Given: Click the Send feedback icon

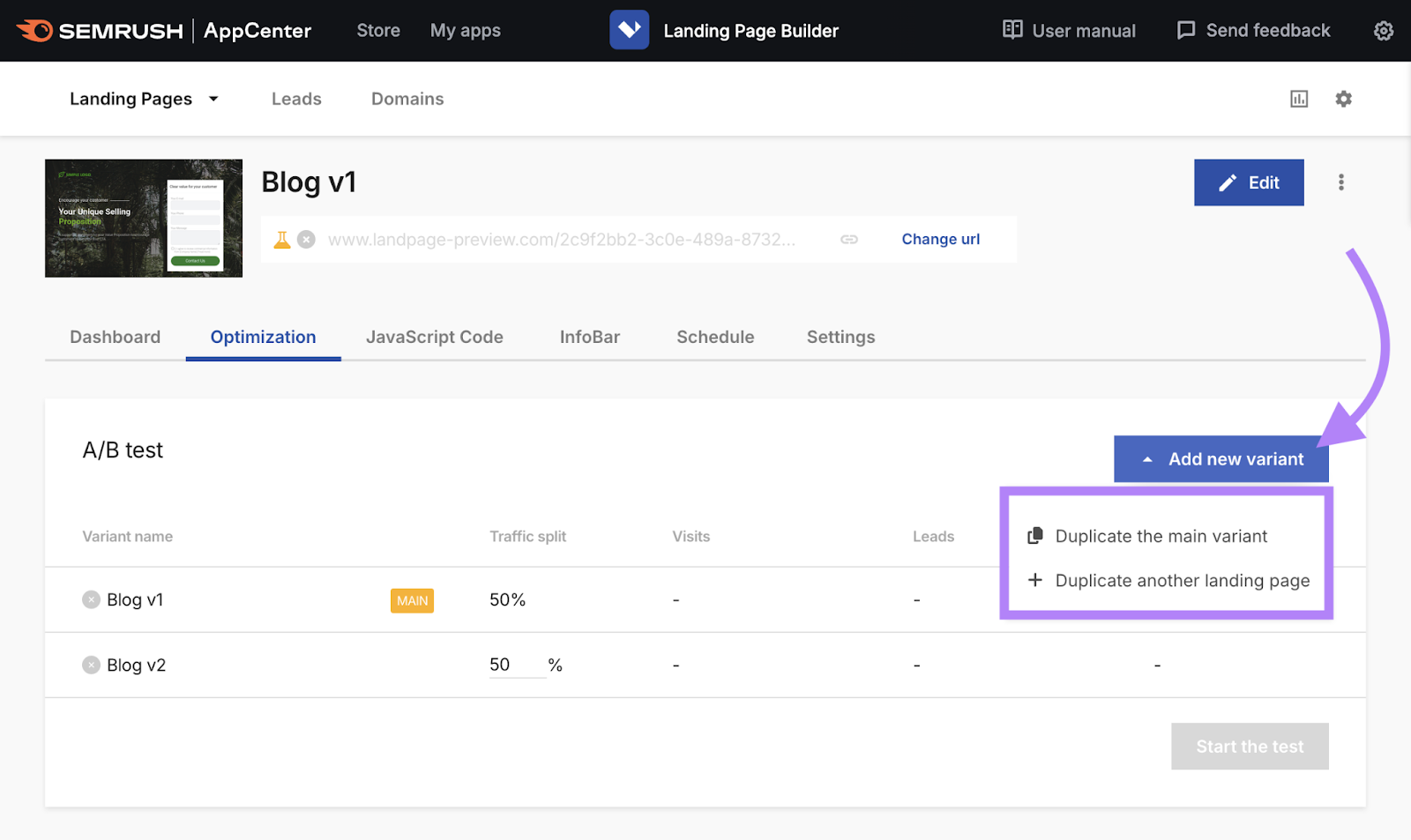Looking at the screenshot, I should (1186, 30).
